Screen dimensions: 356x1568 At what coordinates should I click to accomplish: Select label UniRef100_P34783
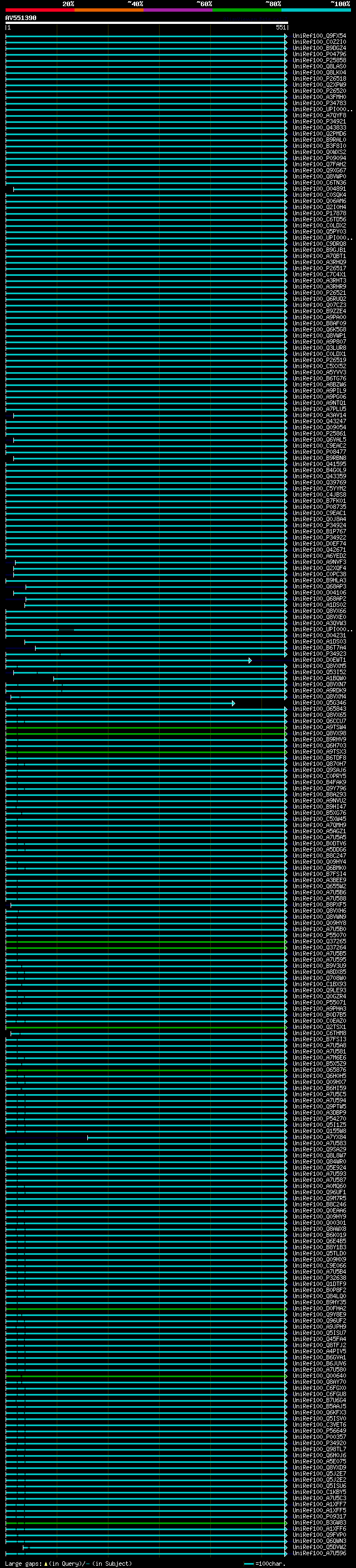319,103
